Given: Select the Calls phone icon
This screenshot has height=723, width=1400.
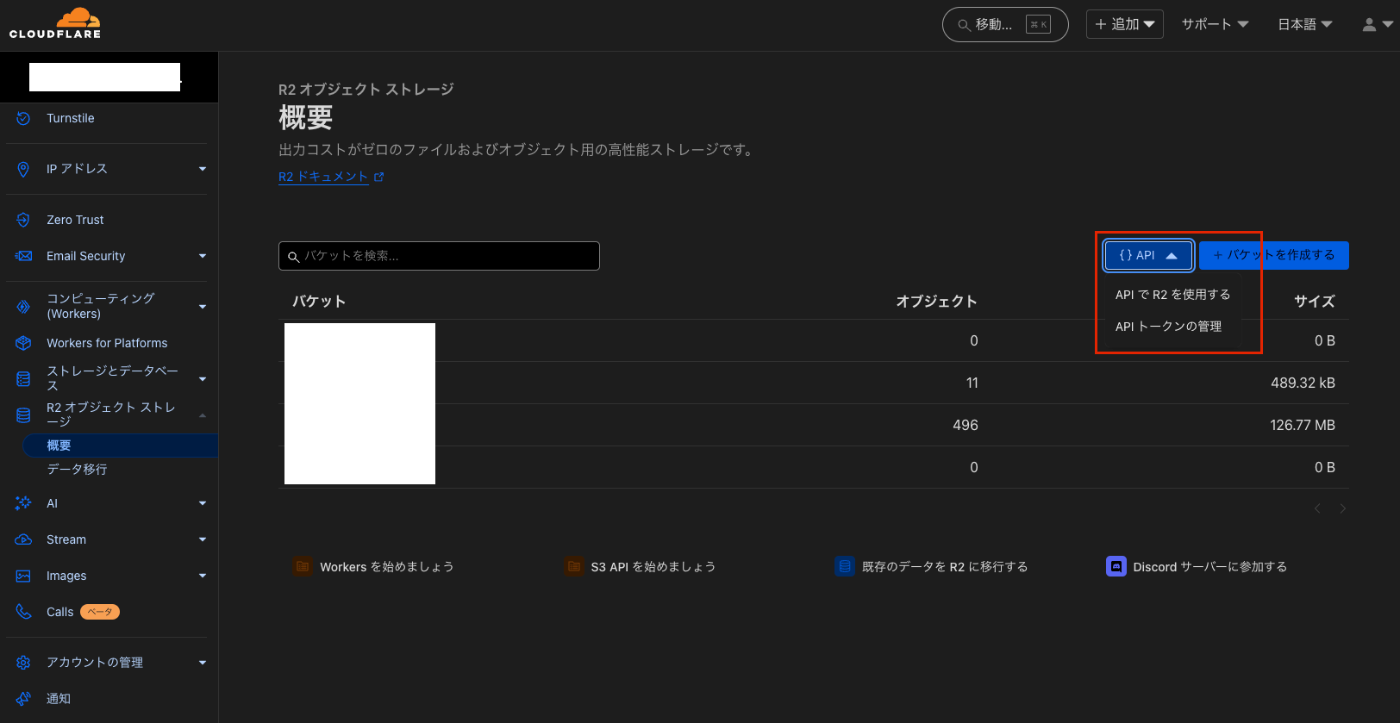Looking at the screenshot, I should 21,611.
